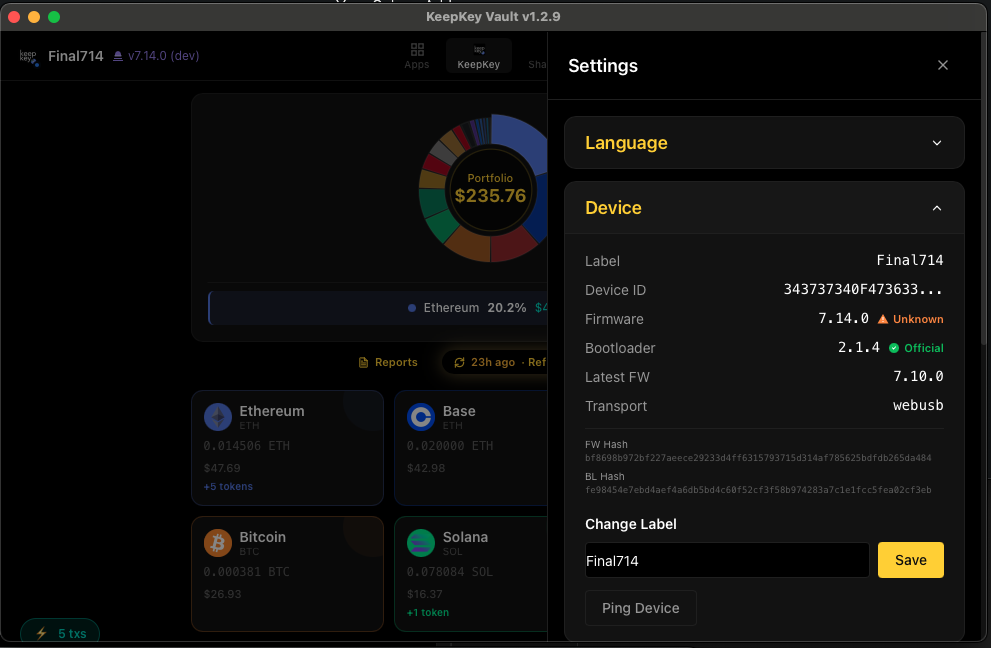
Task: Close the Settings panel
Action: pyautogui.click(x=942, y=65)
